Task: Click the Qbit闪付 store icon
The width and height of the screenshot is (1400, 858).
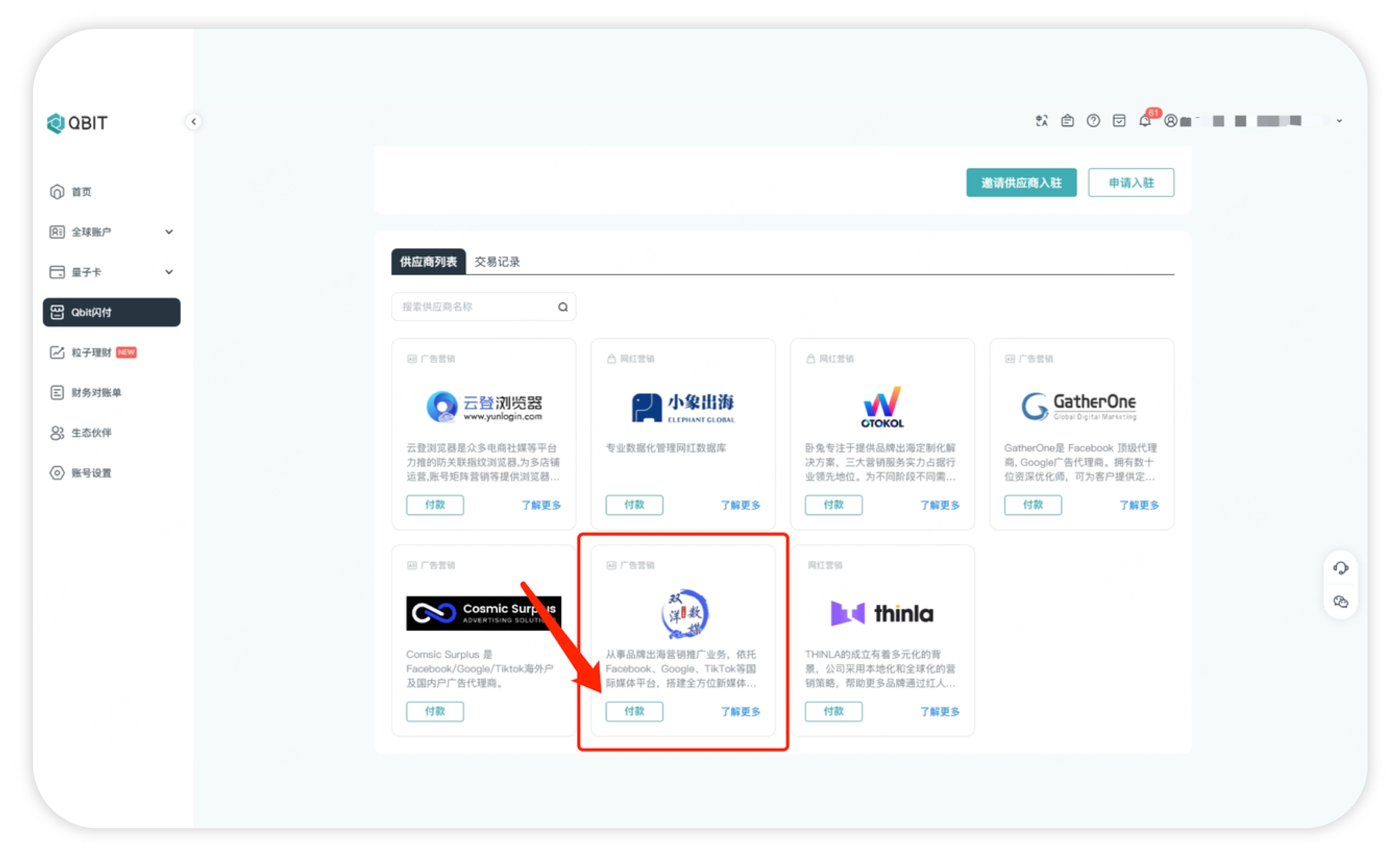Action: coord(57,312)
